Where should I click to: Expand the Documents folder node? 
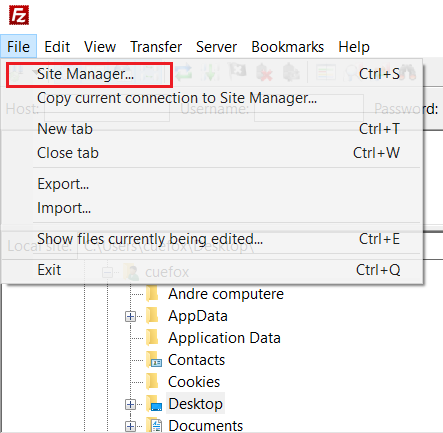pos(130,426)
